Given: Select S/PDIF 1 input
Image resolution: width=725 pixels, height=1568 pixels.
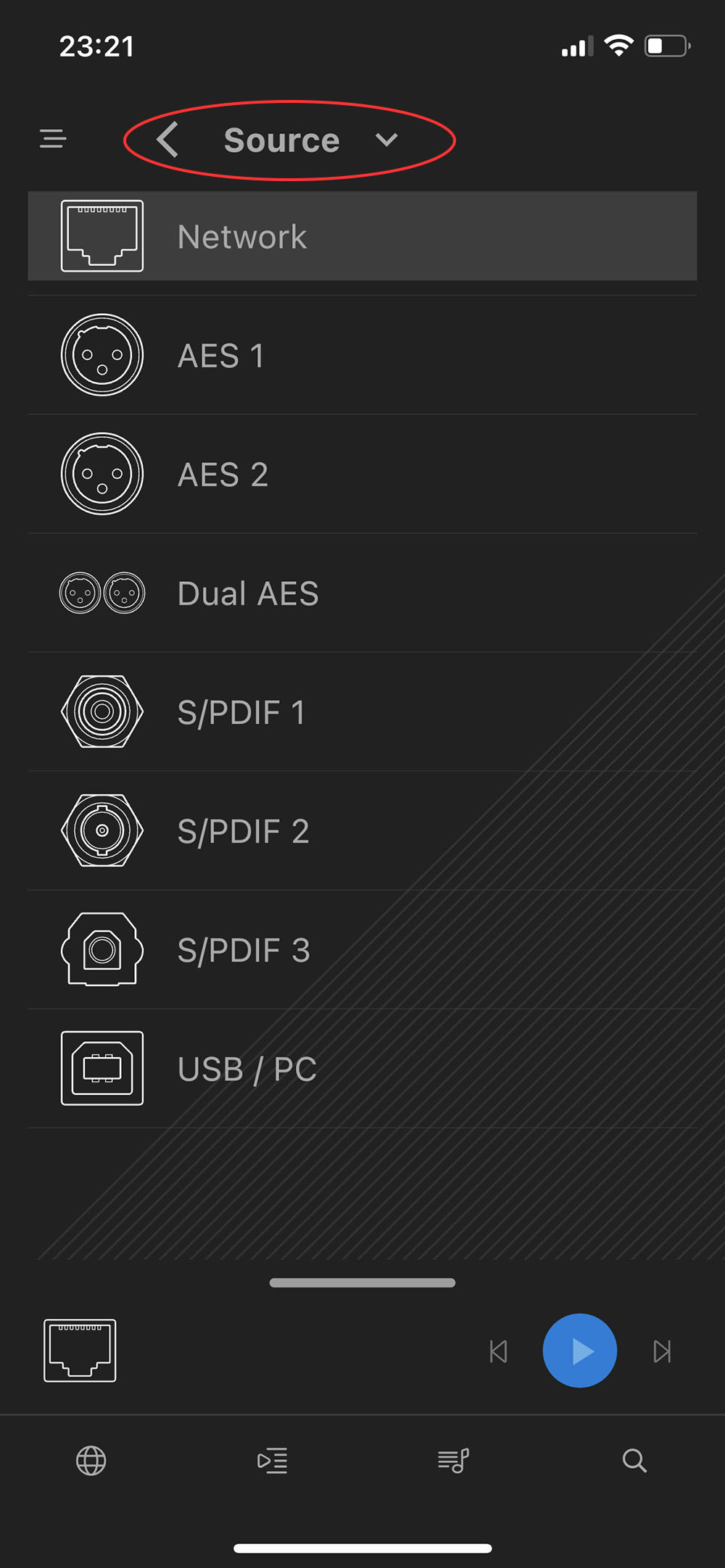Looking at the screenshot, I should [362, 712].
